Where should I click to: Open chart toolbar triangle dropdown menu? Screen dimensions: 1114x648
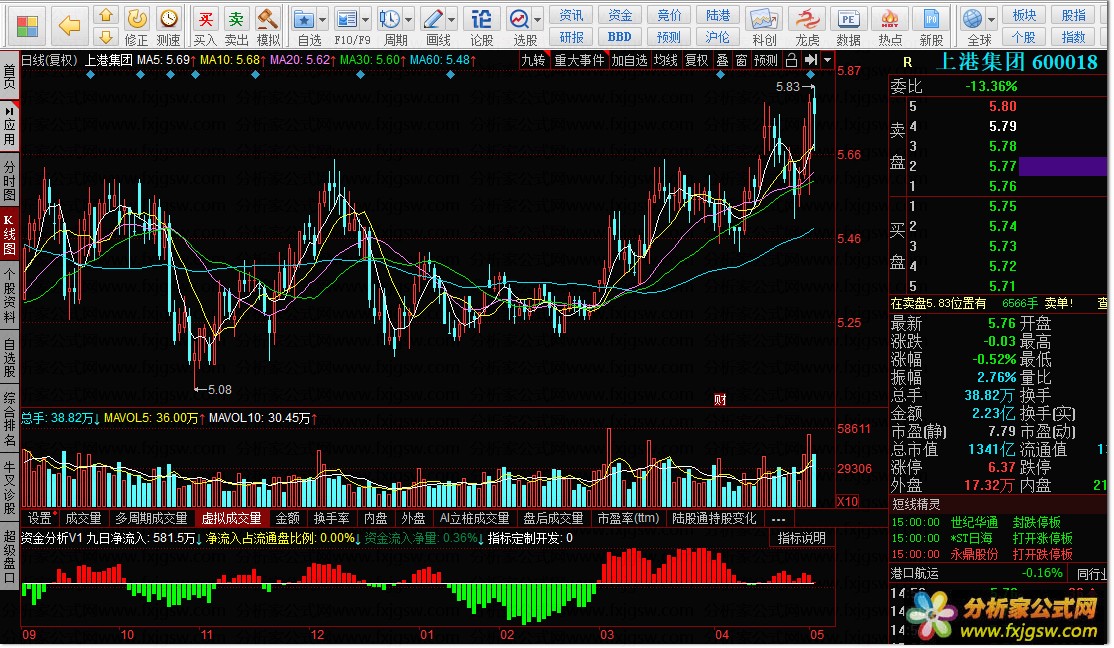827,60
